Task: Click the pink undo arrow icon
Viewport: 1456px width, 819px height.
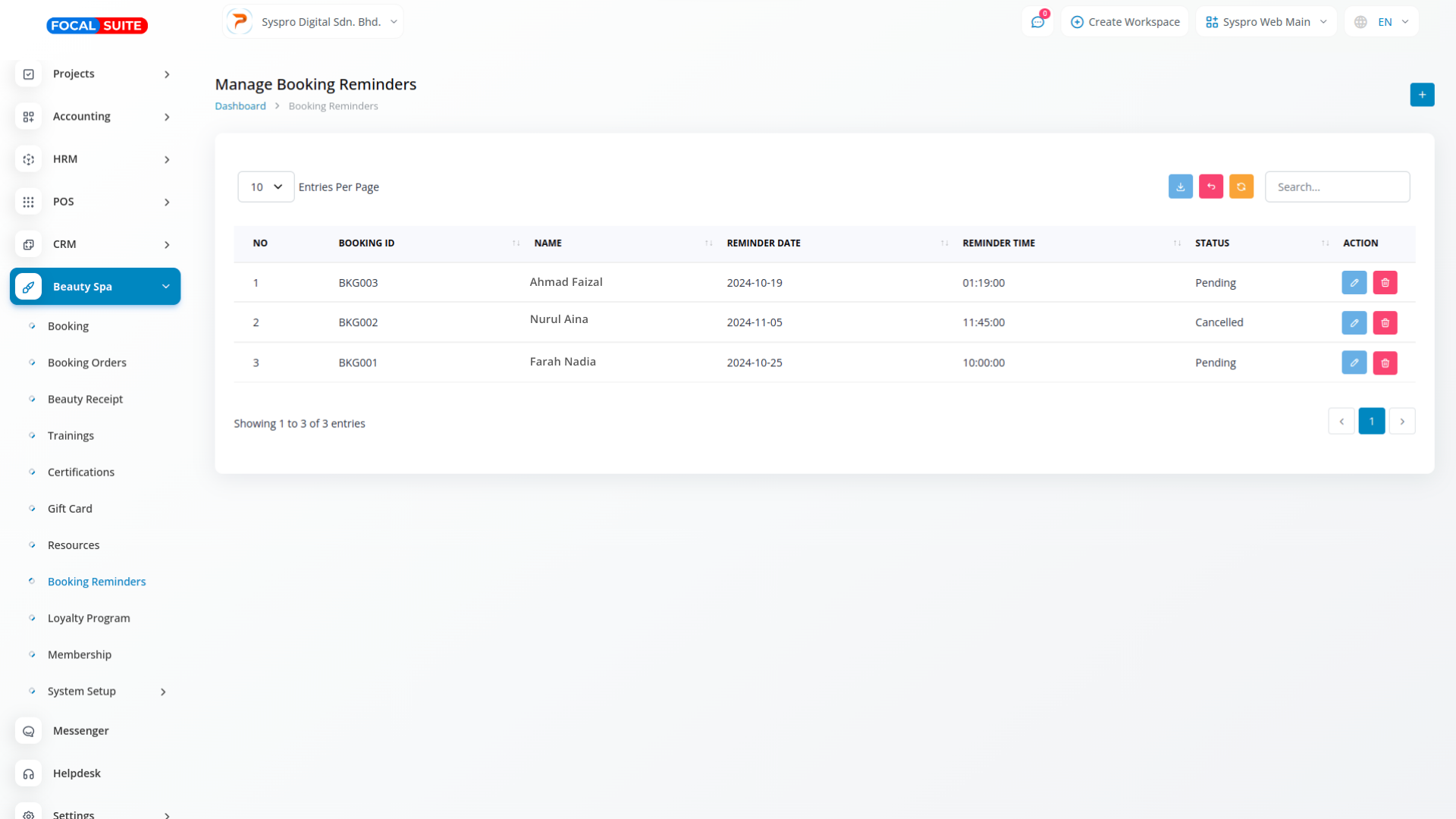Action: 1210,187
